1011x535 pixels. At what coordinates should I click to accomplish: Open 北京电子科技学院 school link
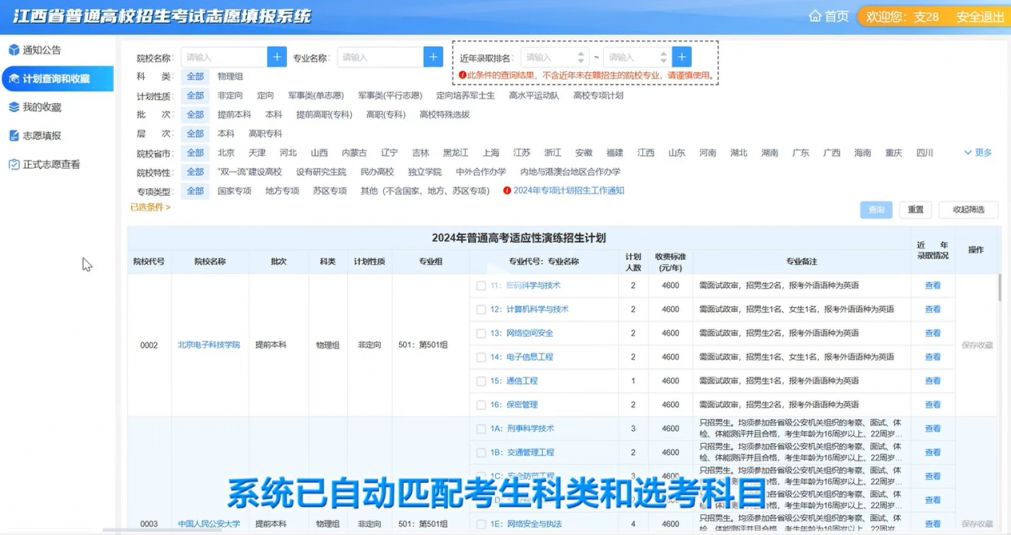(209, 345)
